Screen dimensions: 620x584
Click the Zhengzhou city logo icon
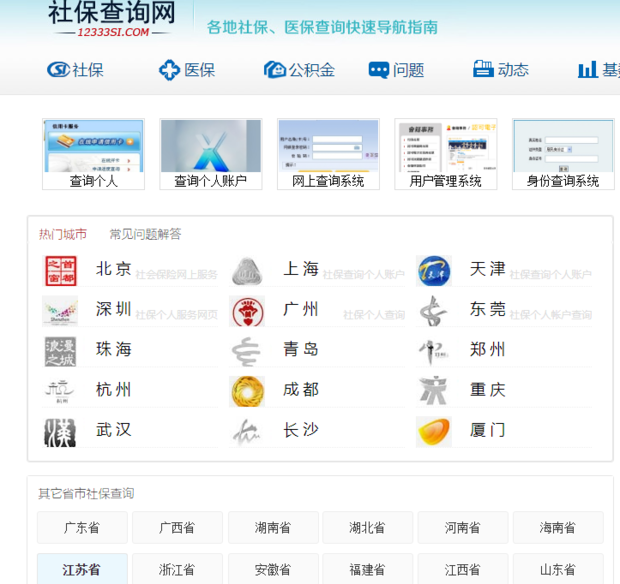tap(433, 352)
